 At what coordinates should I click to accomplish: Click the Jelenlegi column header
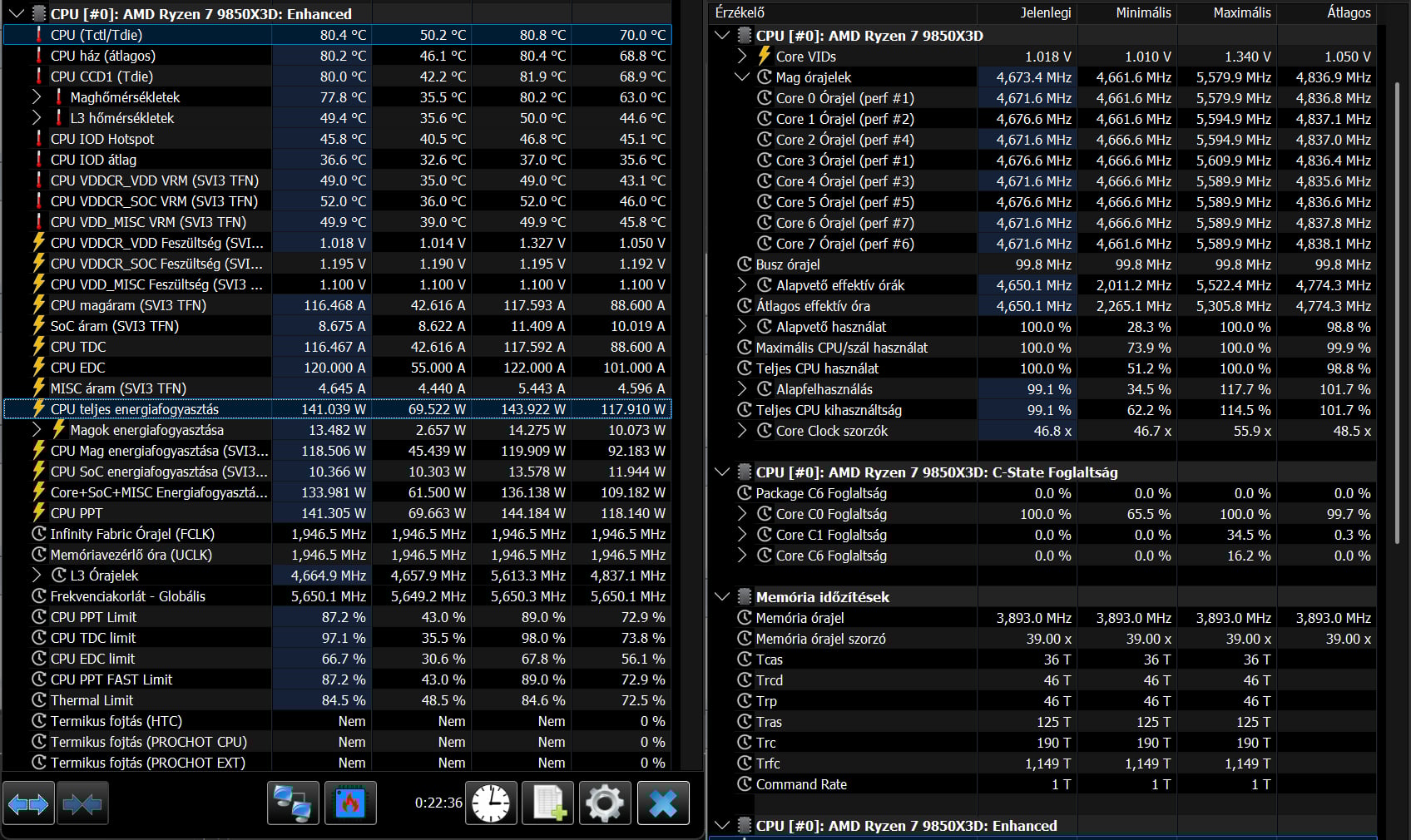pos(1045,12)
